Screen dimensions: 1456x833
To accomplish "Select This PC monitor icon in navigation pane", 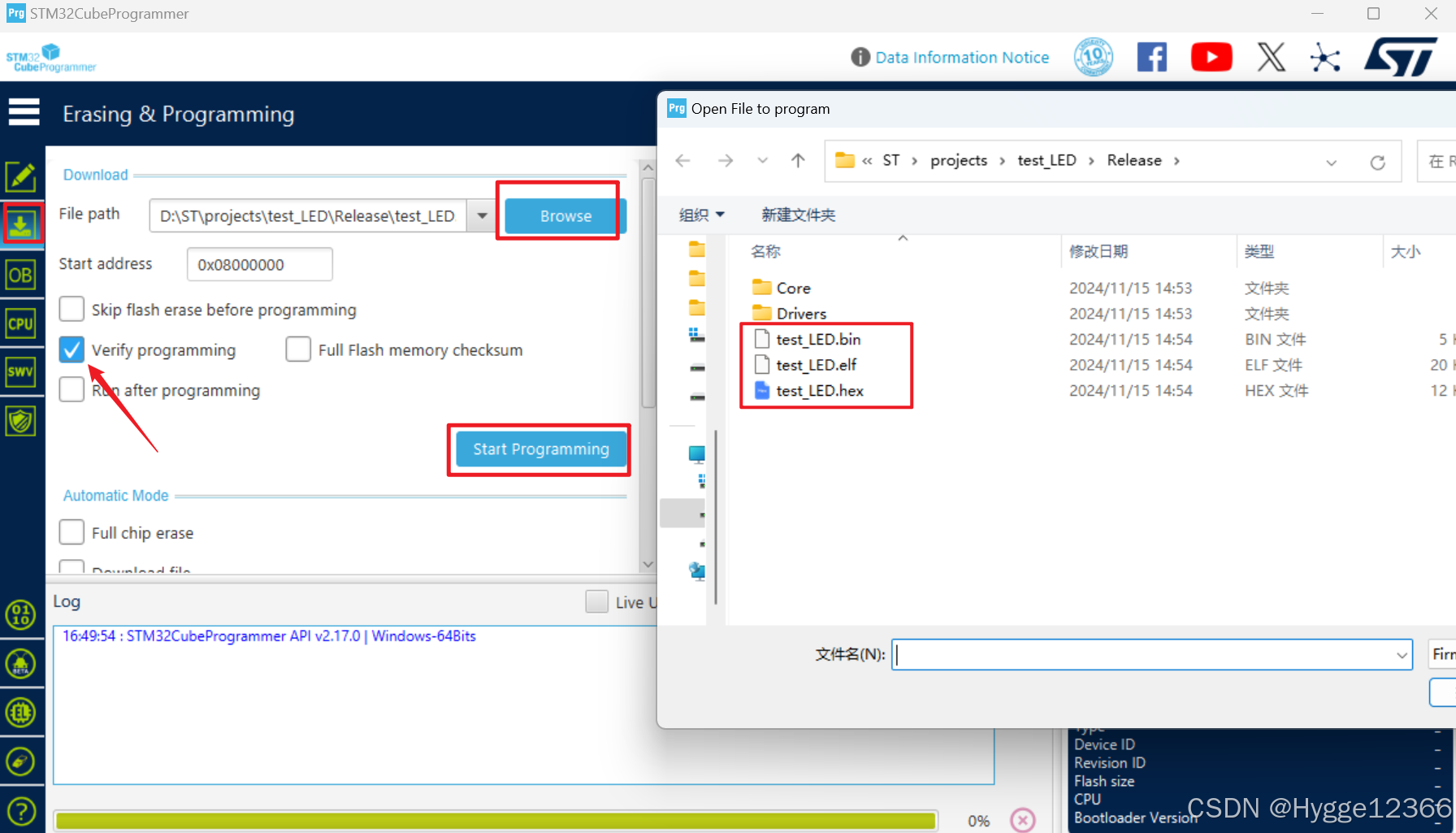I will point(697,453).
